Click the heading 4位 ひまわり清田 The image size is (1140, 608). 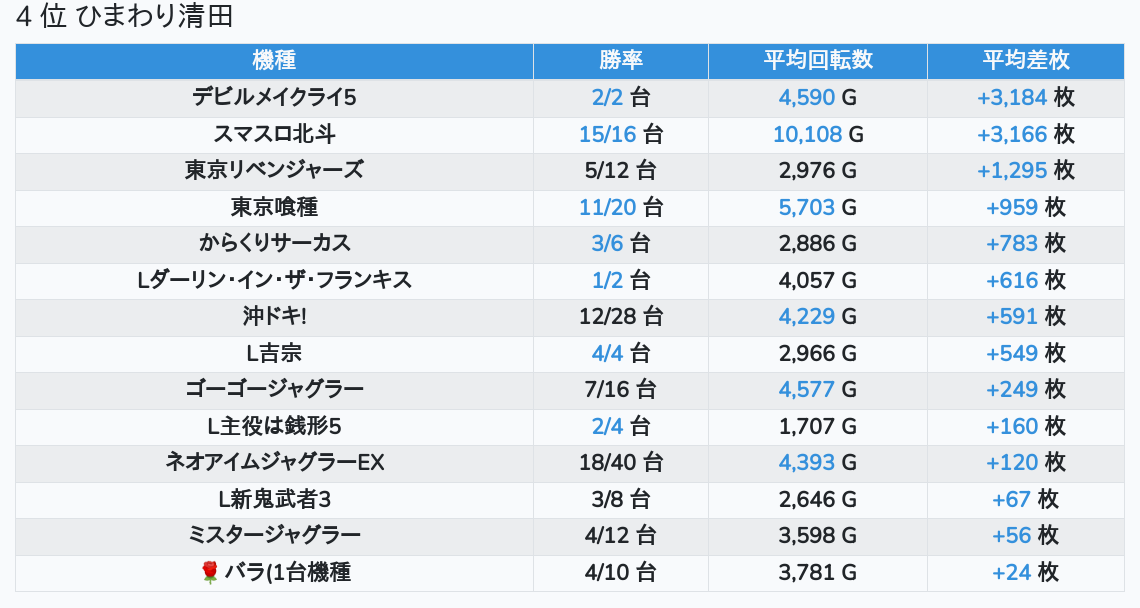[125, 17]
